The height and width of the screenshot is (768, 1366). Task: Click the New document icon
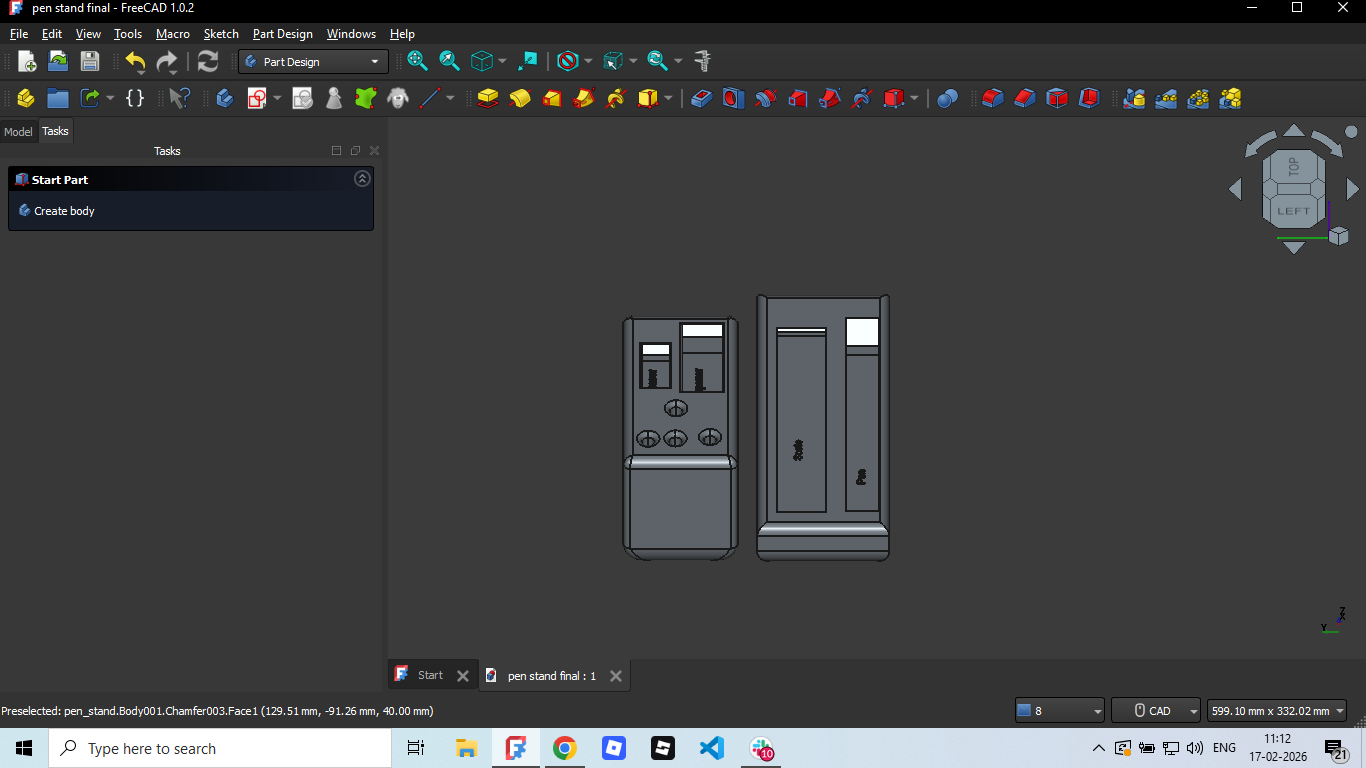pos(27,61)
